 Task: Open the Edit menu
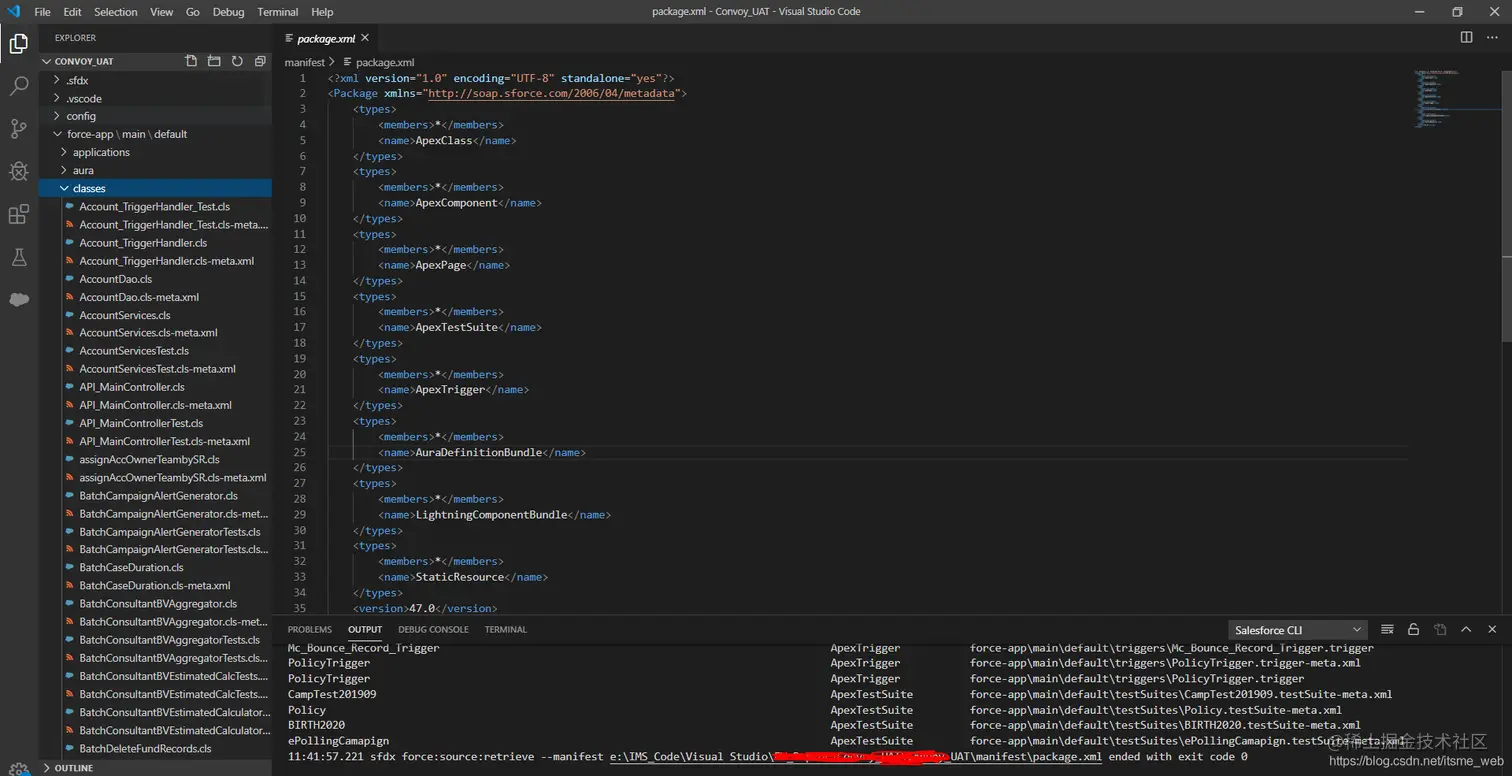[x=72, y=12]
